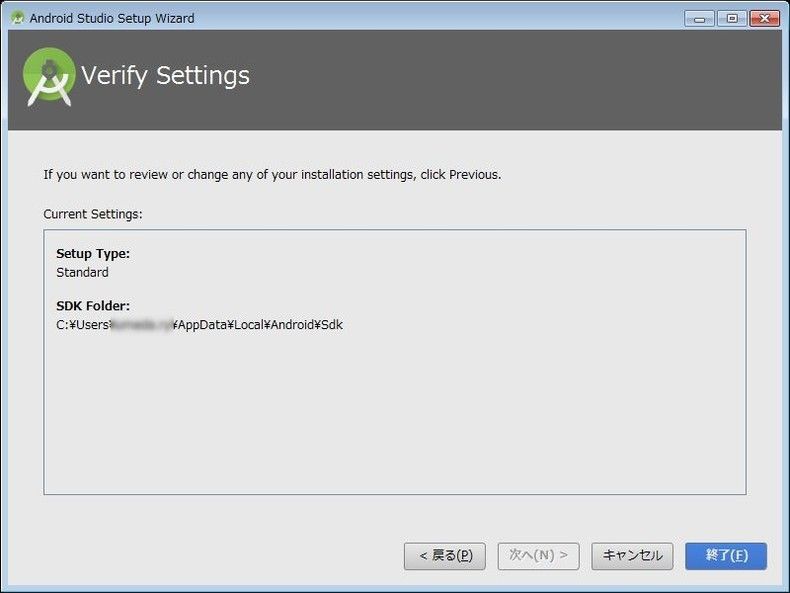Click the Android Studio Setup Wizard title text
Viewport: 790px width, 593px height.
112,18
